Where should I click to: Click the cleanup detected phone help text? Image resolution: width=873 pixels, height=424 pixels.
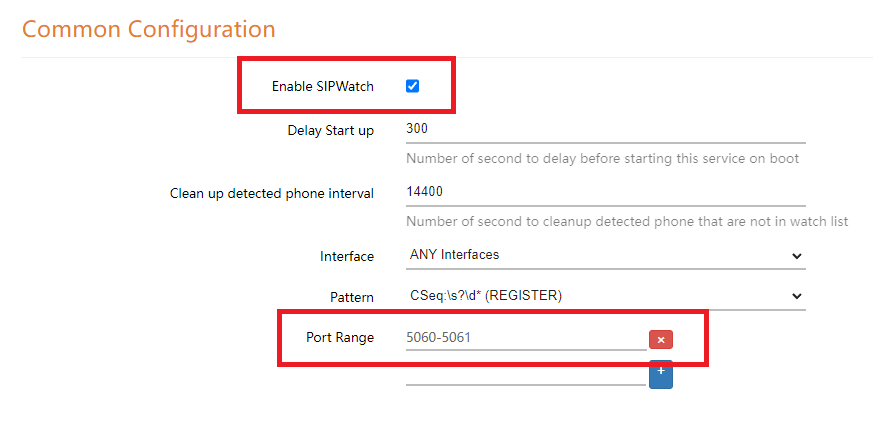tap(627, 221)
